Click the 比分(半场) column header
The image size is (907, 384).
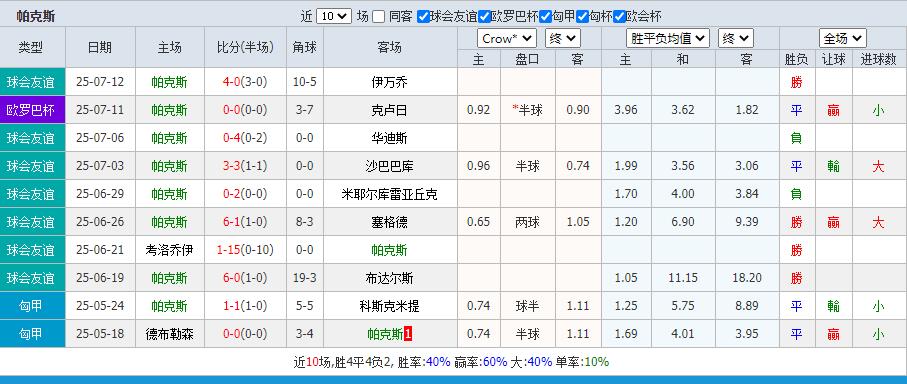[245, 47]
